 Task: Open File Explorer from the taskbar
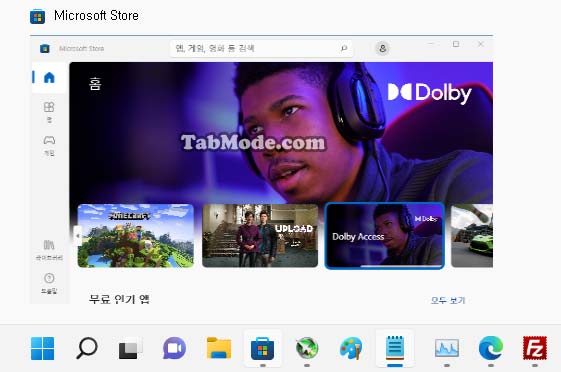219,348
